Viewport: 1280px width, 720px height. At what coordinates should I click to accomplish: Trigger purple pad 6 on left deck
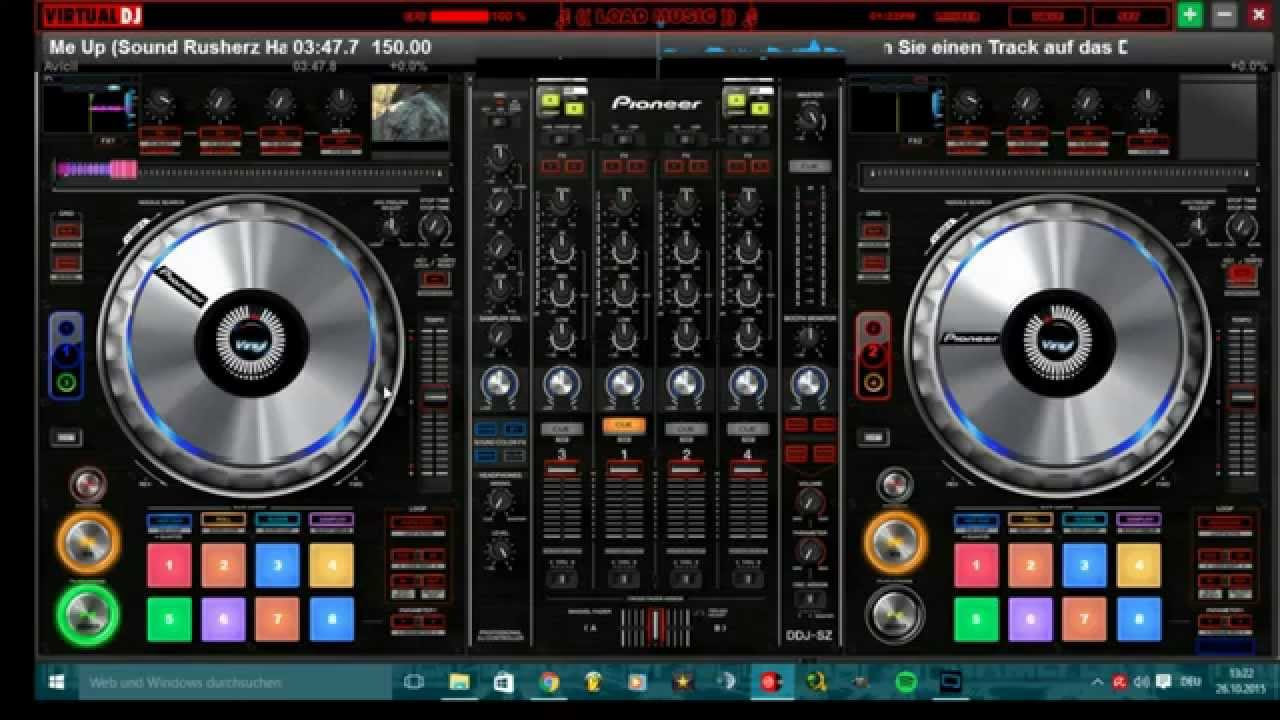223,619
